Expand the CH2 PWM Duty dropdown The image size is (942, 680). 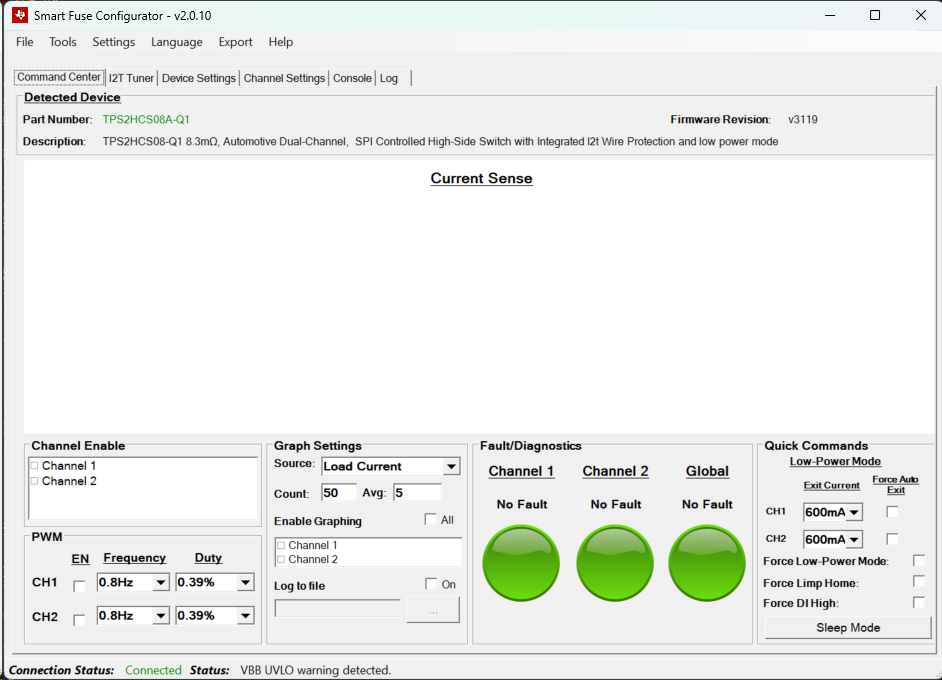coord(245,616)
